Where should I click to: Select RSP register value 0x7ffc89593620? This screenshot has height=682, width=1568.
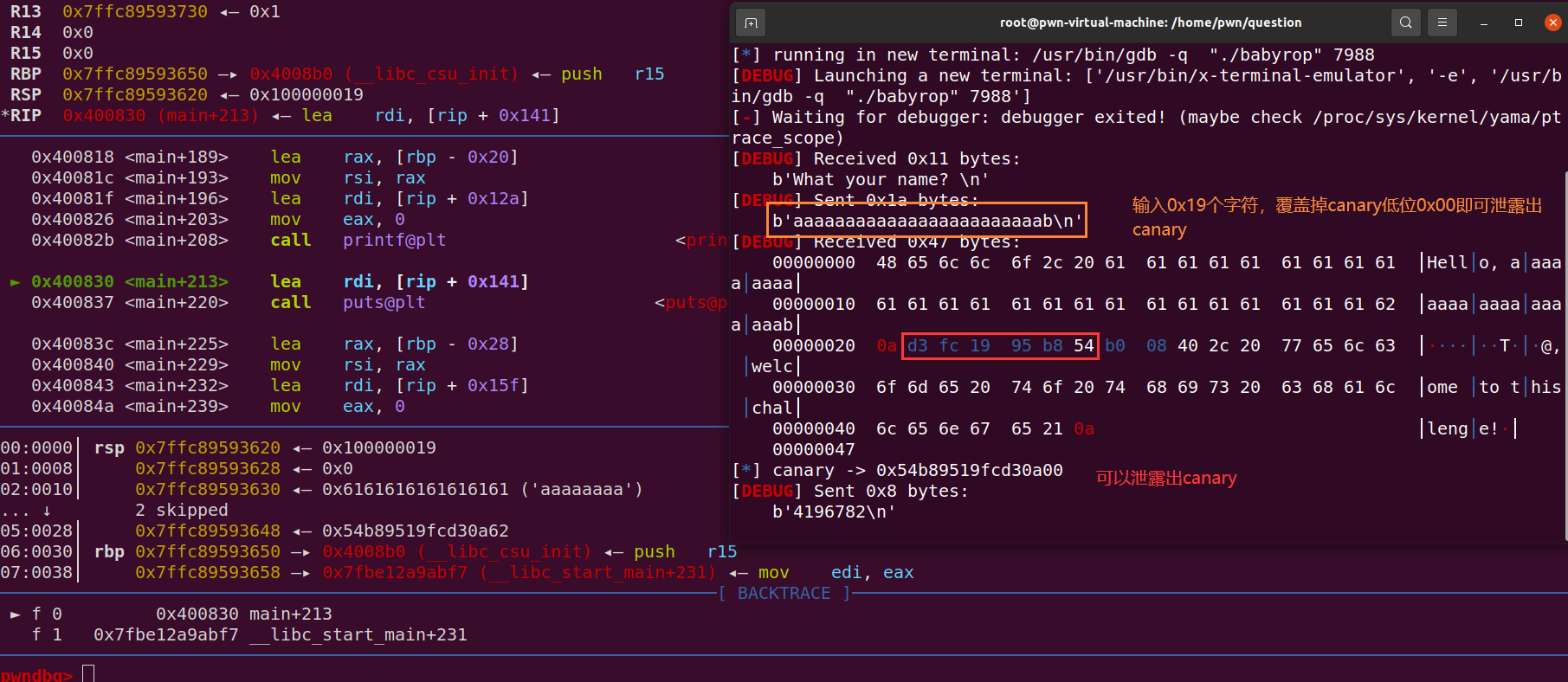coord(135,95)
